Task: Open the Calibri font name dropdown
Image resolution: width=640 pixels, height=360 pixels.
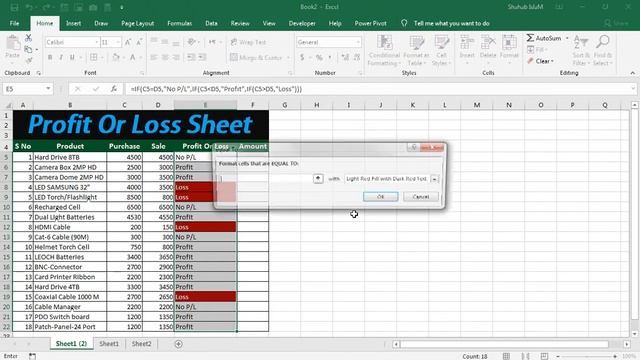Action: (x=97, y=42)
